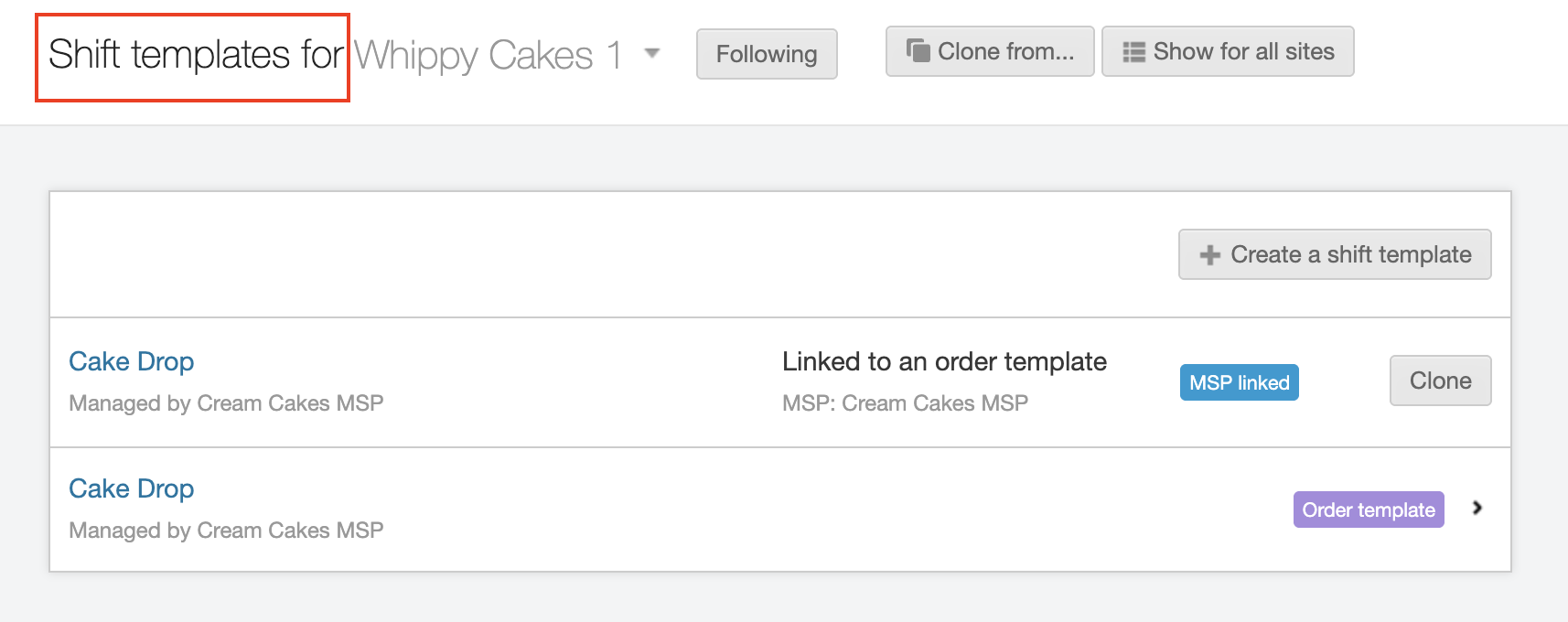Click Linked to an order template text
Viewport: 1568px width, 622px height.
pyautogui.click(x=944, y=362)
